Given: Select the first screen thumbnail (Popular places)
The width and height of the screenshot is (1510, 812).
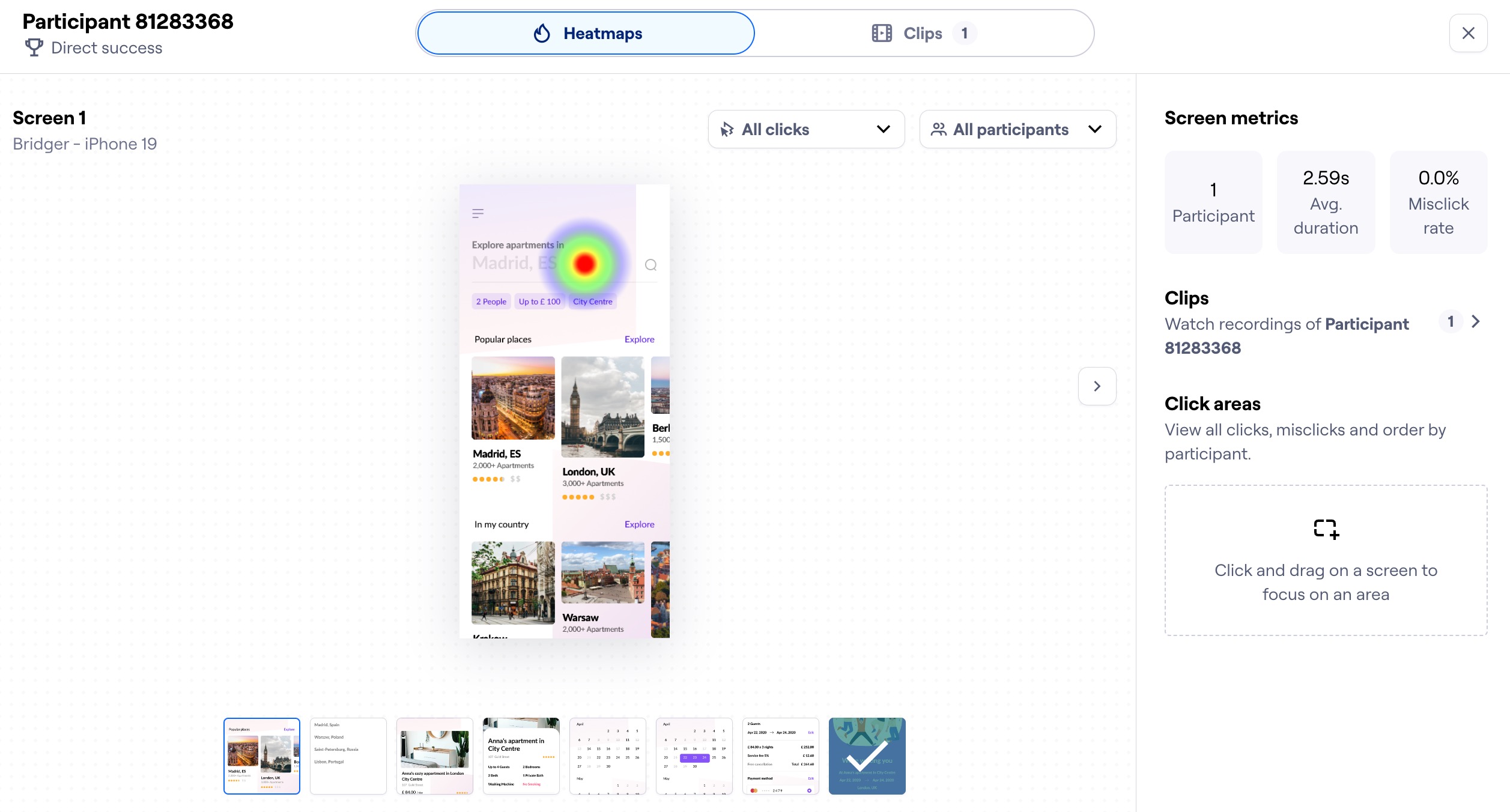Looking at the screenshot, I should pos(262,756).
